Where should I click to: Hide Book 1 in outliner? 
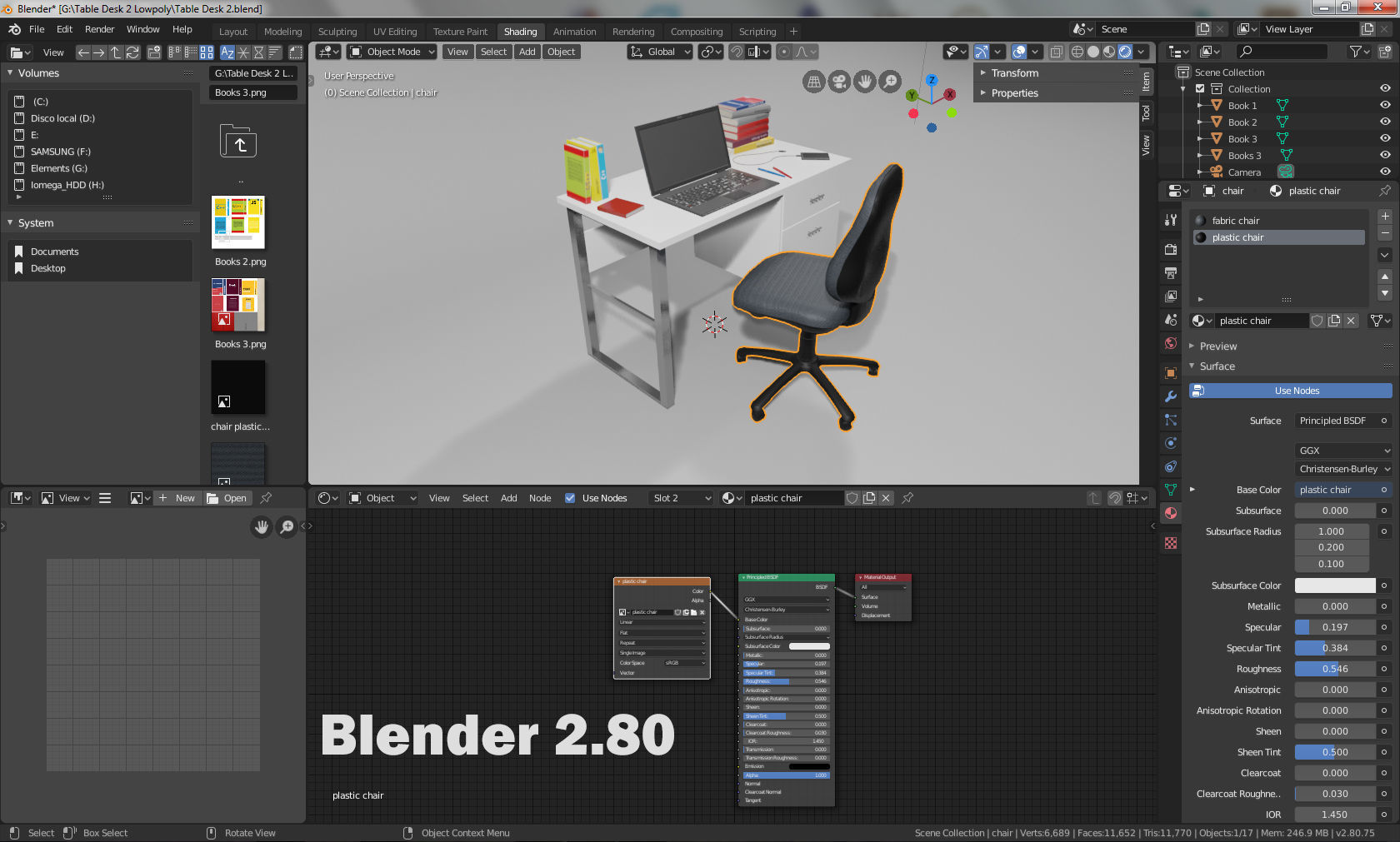click(x=1385, y=106)
